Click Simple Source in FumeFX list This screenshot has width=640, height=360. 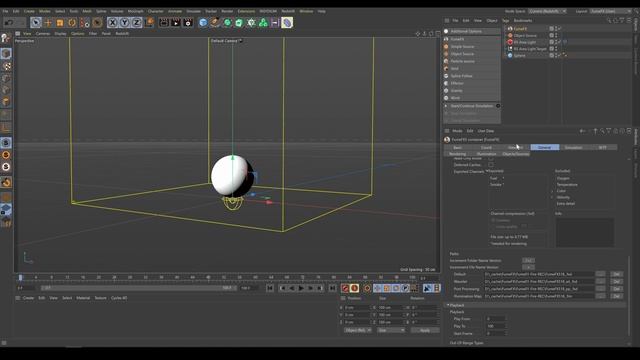[472, 47]
